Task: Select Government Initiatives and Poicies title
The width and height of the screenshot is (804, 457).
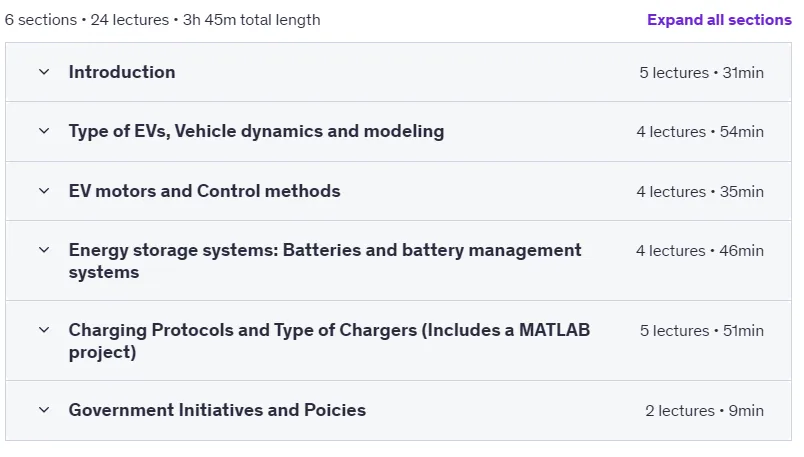Action: coord(217,410)
